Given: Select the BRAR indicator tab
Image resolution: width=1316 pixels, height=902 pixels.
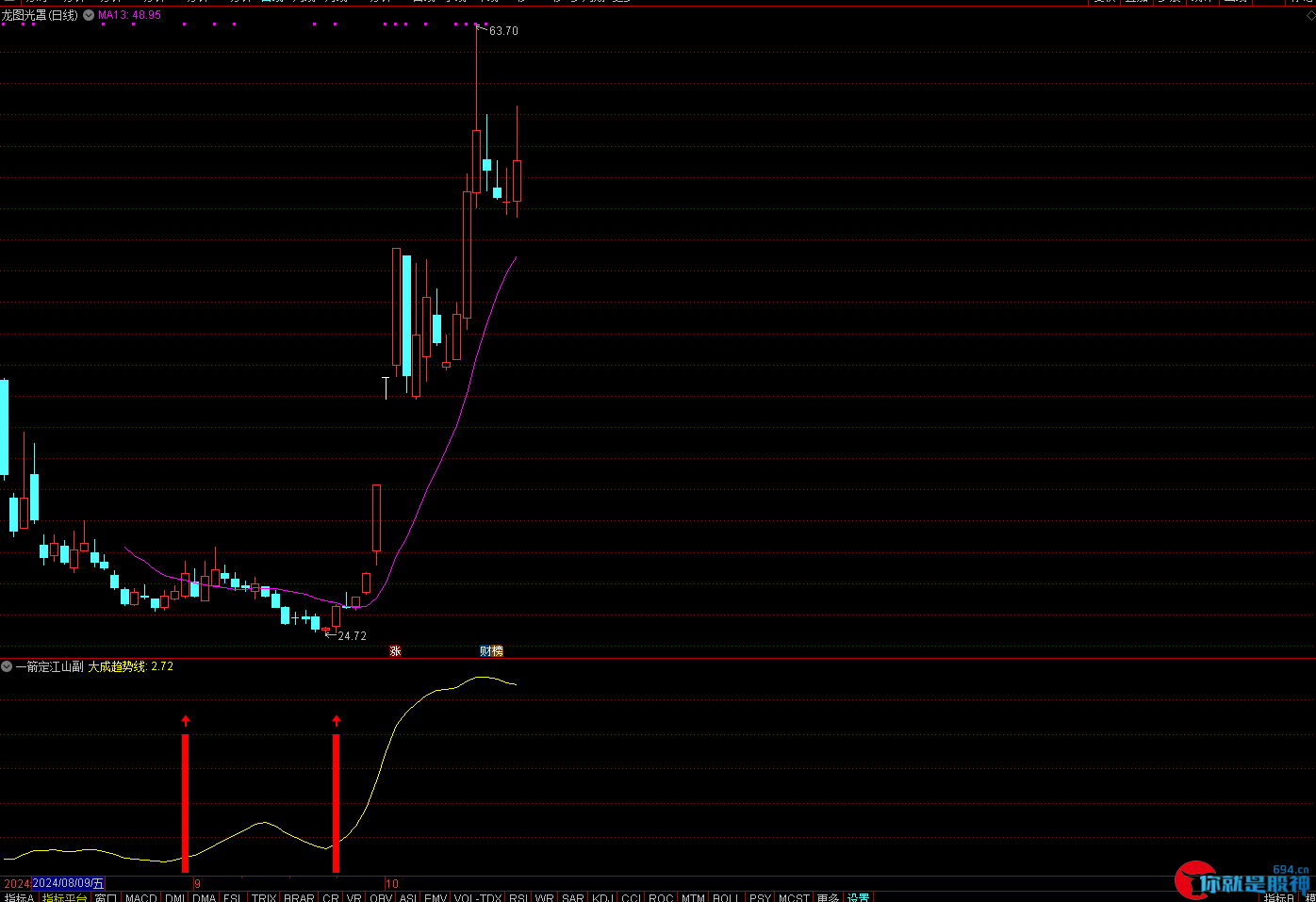Looking at the screenshot, I should point(299,897).
